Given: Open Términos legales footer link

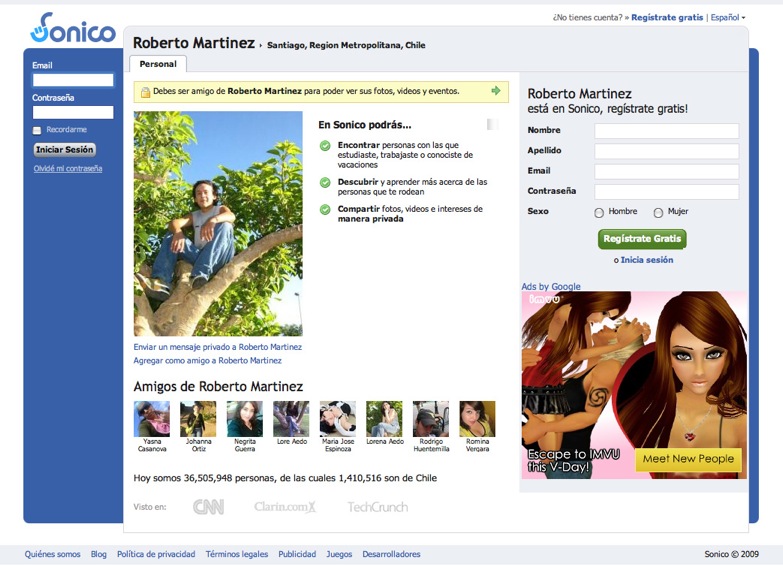Looking at the screenshot, I should tap(237, 554).
